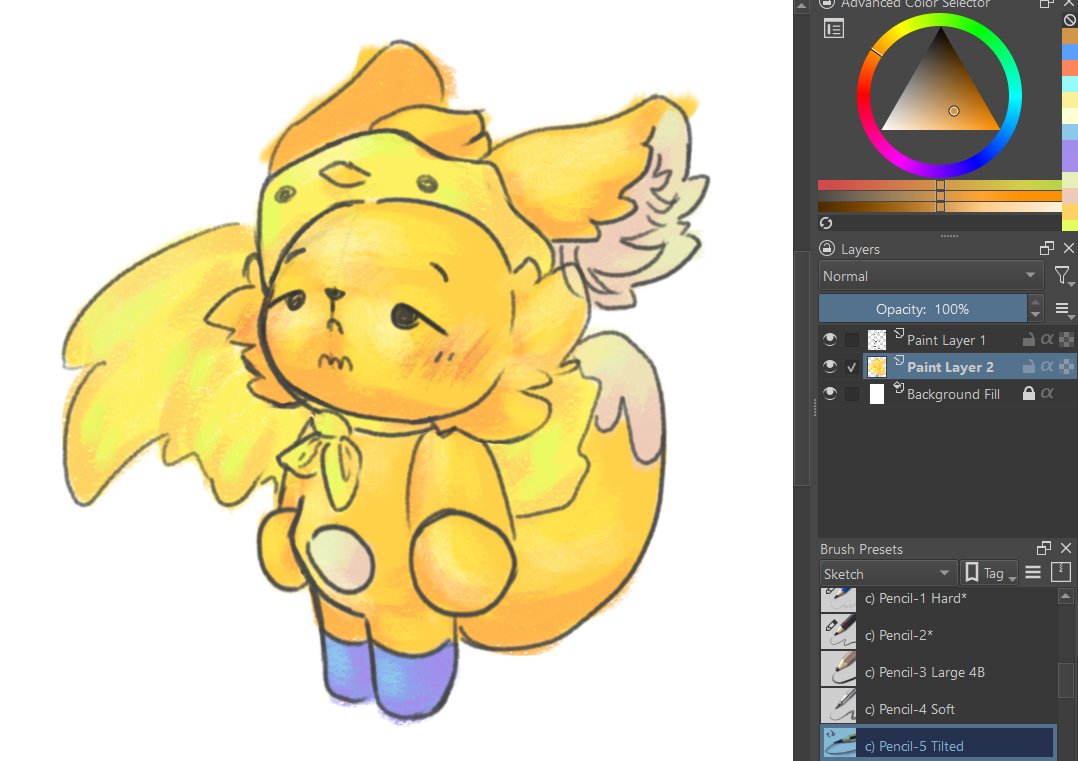Select the Paint Layer 2 row

pyautogui.click(x=969, y=367)
